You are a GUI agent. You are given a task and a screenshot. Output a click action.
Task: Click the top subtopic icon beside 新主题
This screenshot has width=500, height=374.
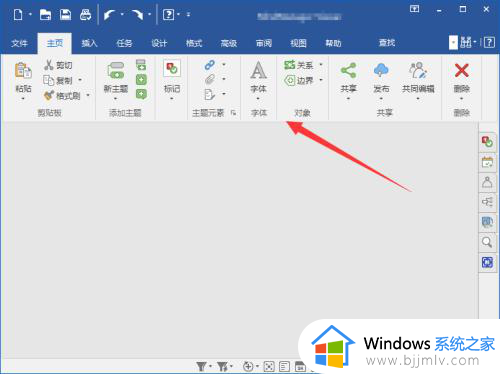tap(141, 65)
